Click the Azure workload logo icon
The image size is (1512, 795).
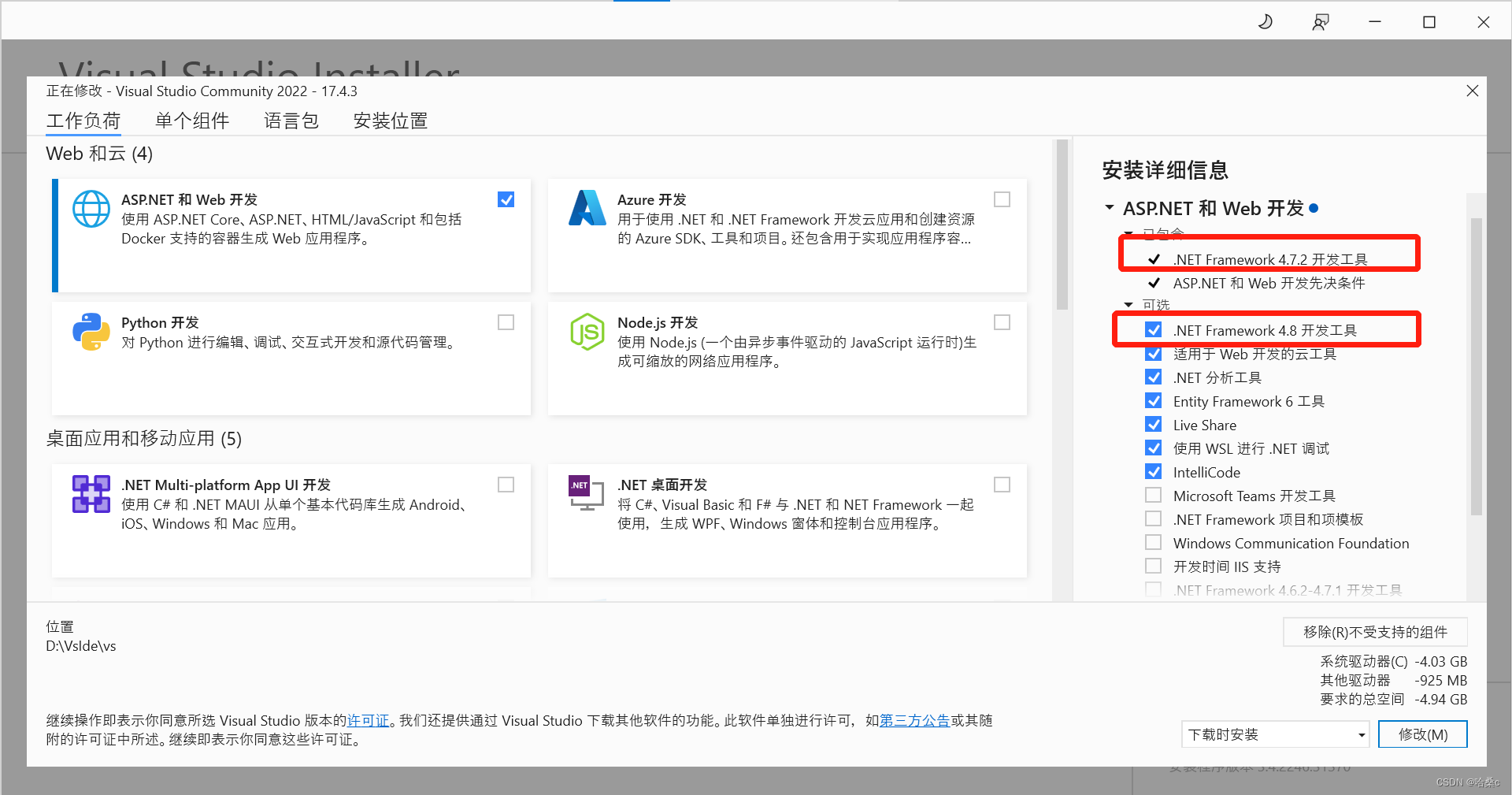pyautogui.click(x=587, y=208)
